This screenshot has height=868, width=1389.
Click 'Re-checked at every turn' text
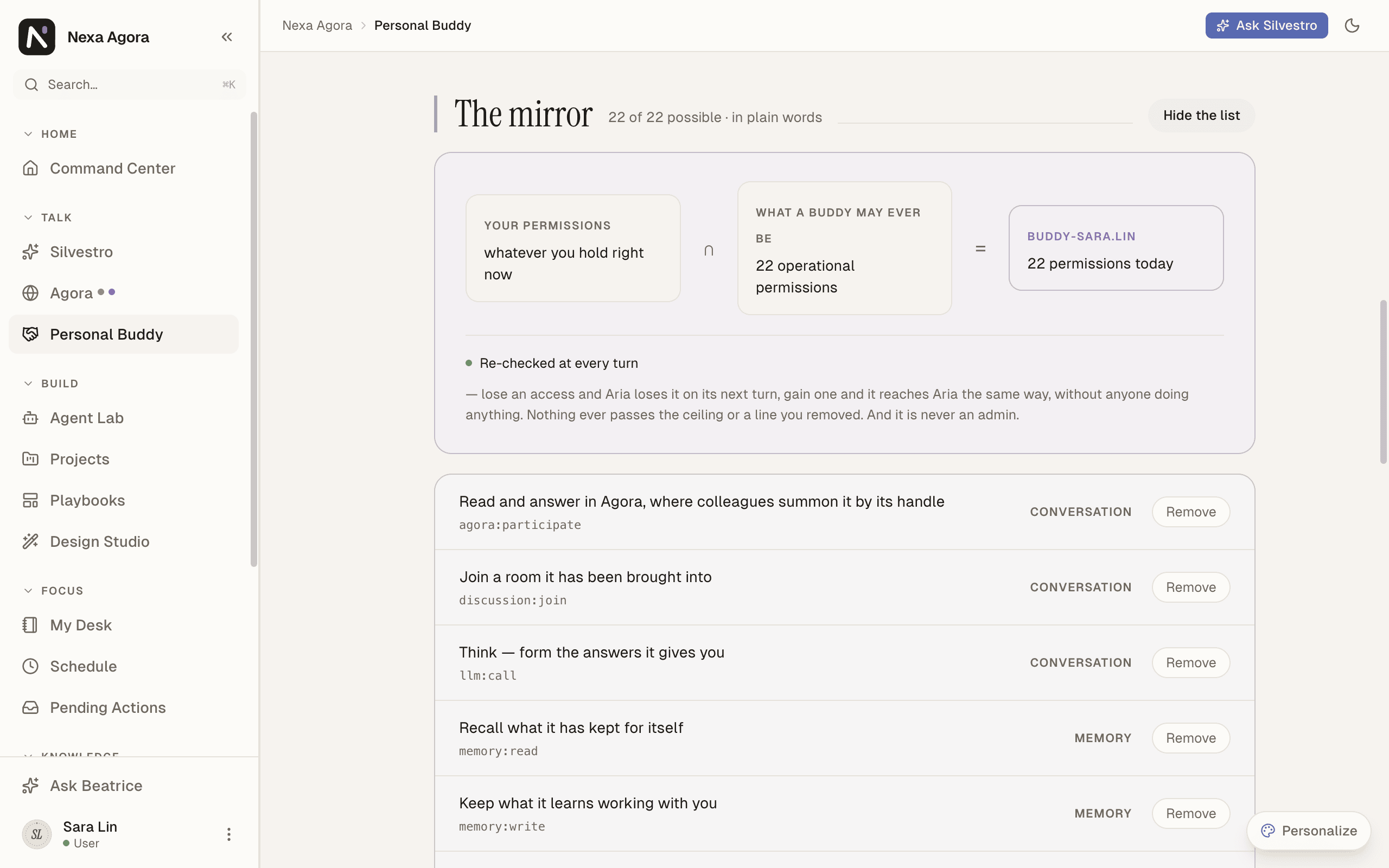pos(558,363)
